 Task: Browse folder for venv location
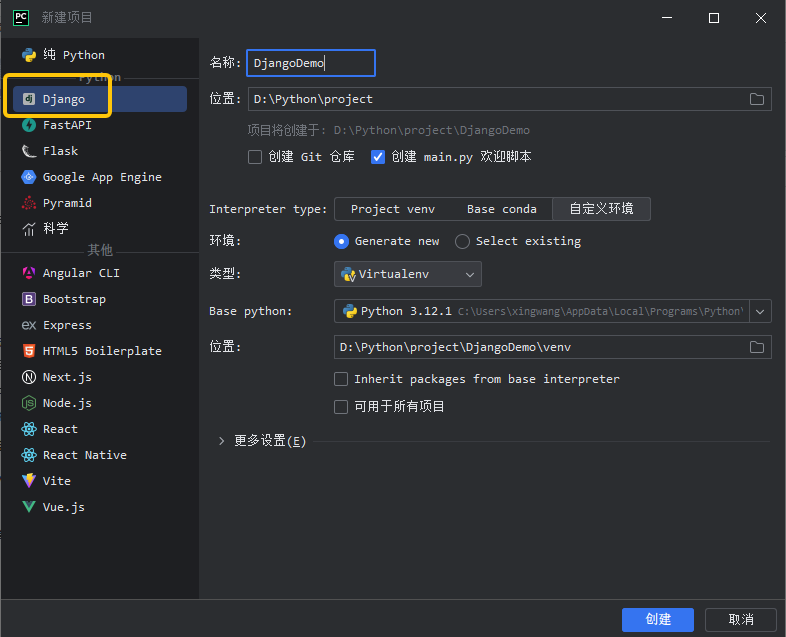pos(757,347)
